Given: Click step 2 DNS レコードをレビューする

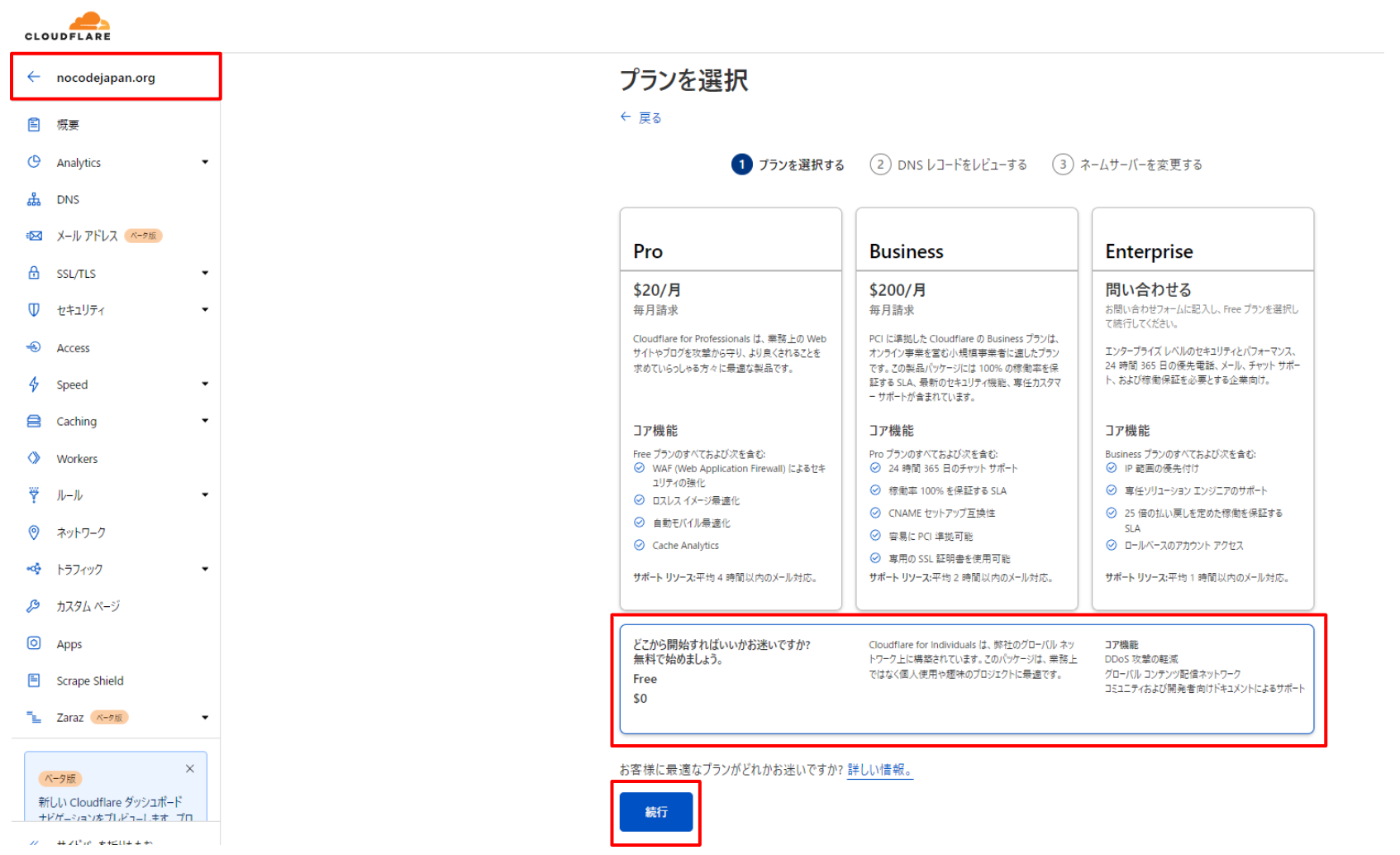Looking at the screenshot, I should pos(949,165).
